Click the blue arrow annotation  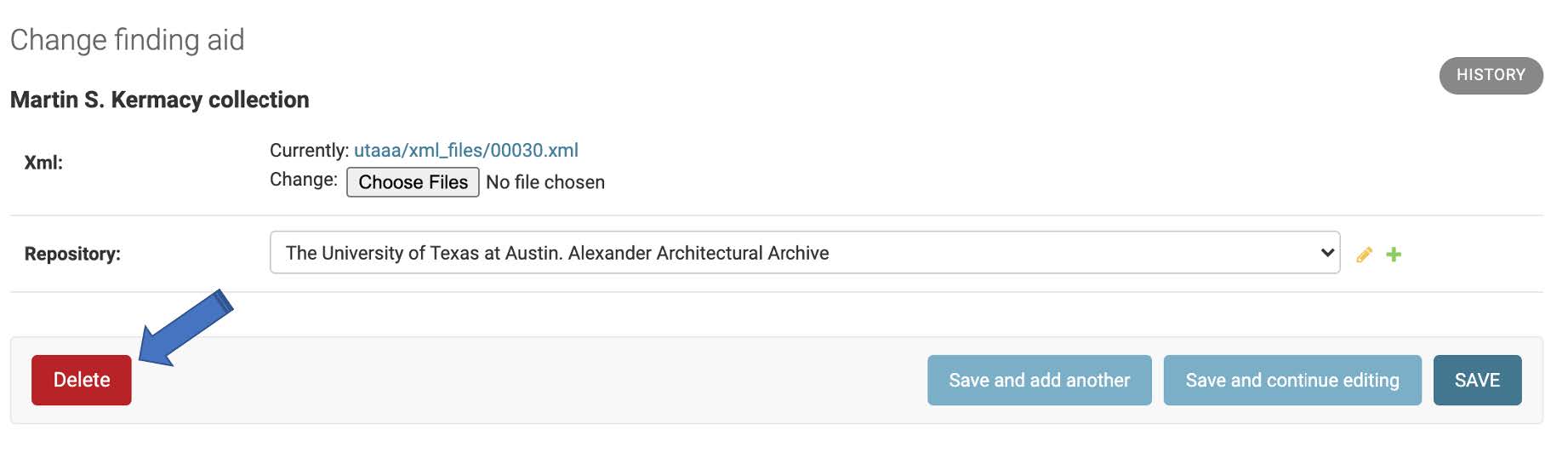click(x=185, y=328)
